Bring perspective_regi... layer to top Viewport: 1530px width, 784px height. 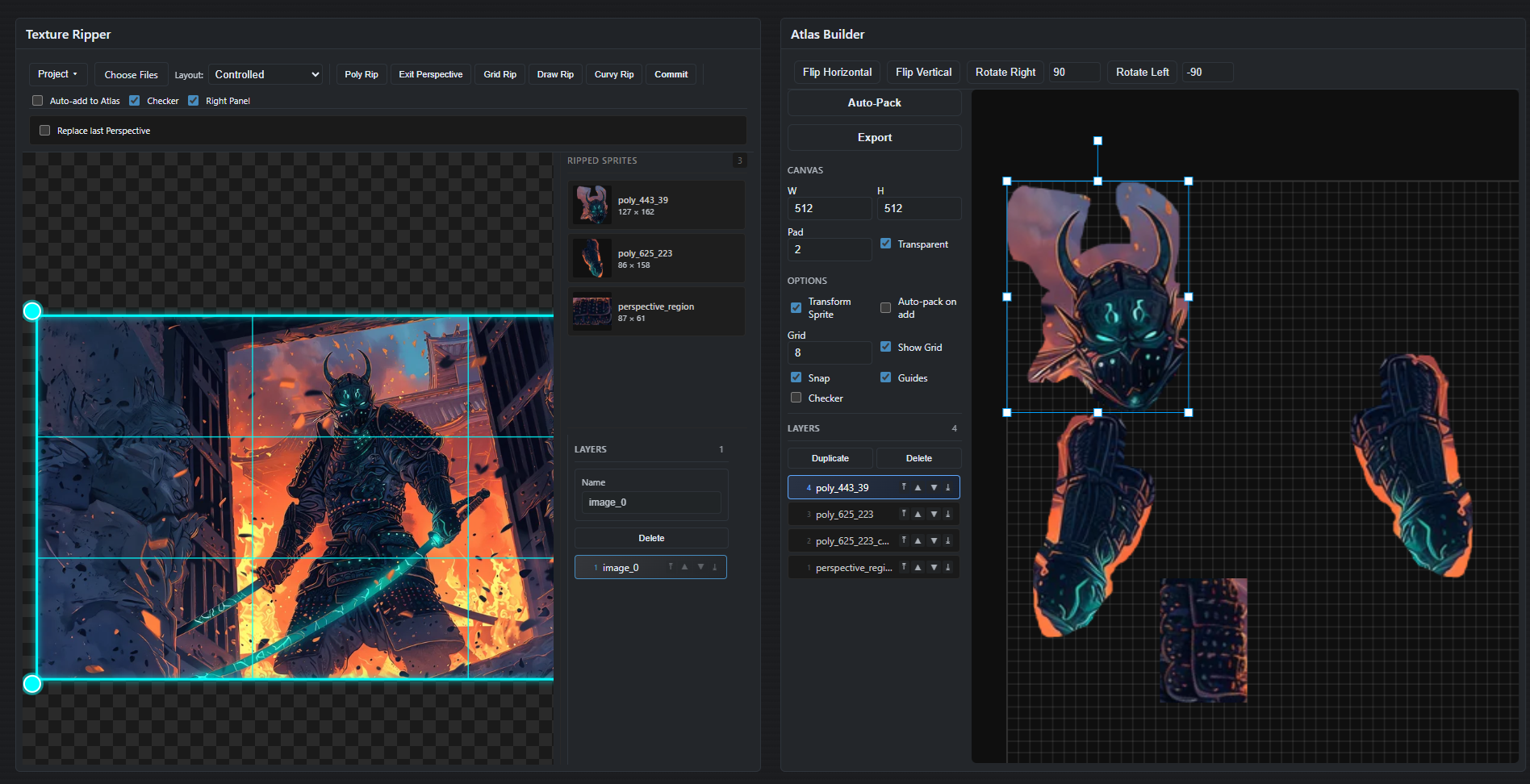click(904, 567)
